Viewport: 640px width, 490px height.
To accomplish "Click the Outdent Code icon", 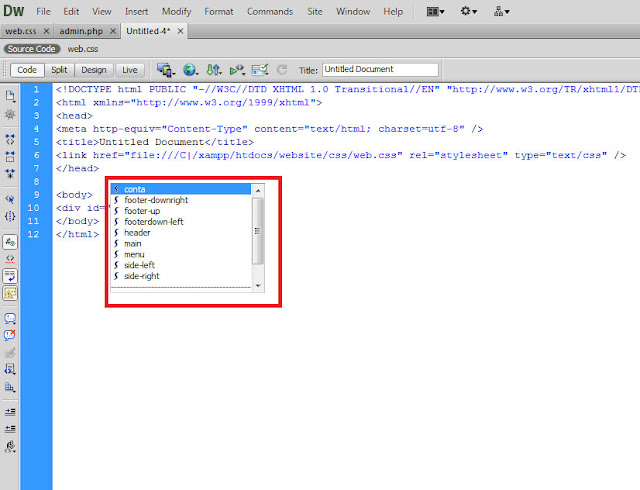I will coord(10,429).
